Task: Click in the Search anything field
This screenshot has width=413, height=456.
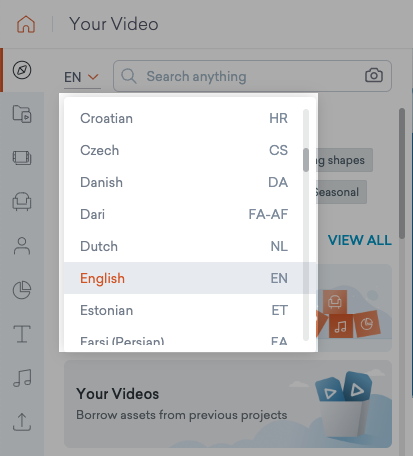Action: 252,76
